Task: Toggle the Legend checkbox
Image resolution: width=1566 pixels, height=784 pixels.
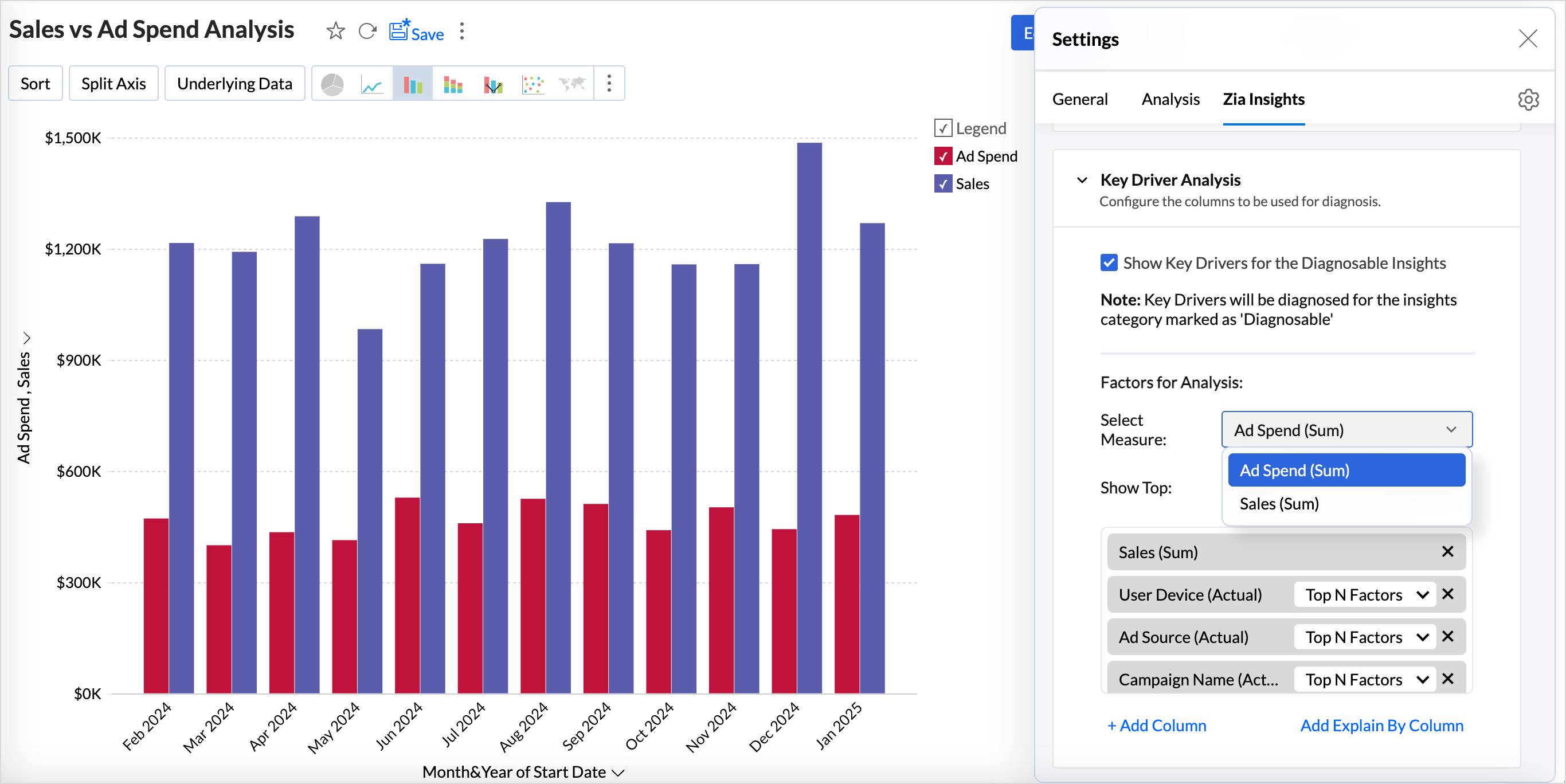Action: pyautogui.click(x=942, y=128)
